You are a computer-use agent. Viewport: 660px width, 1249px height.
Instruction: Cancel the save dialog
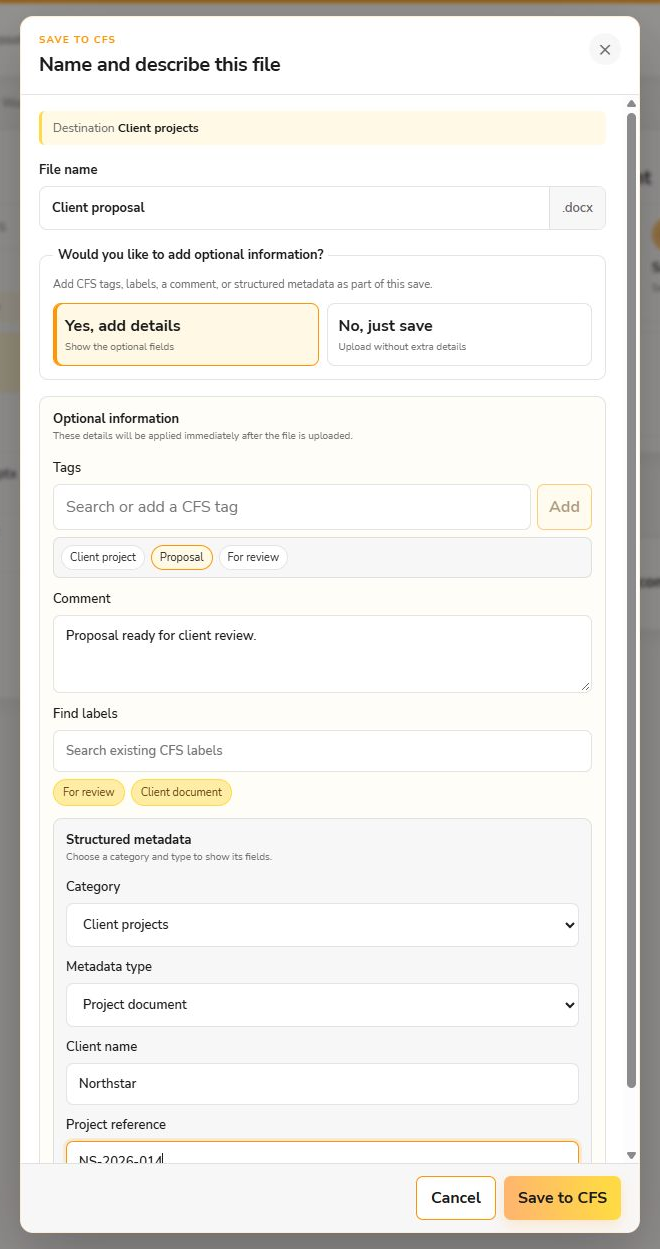[x=456, y=1198]
